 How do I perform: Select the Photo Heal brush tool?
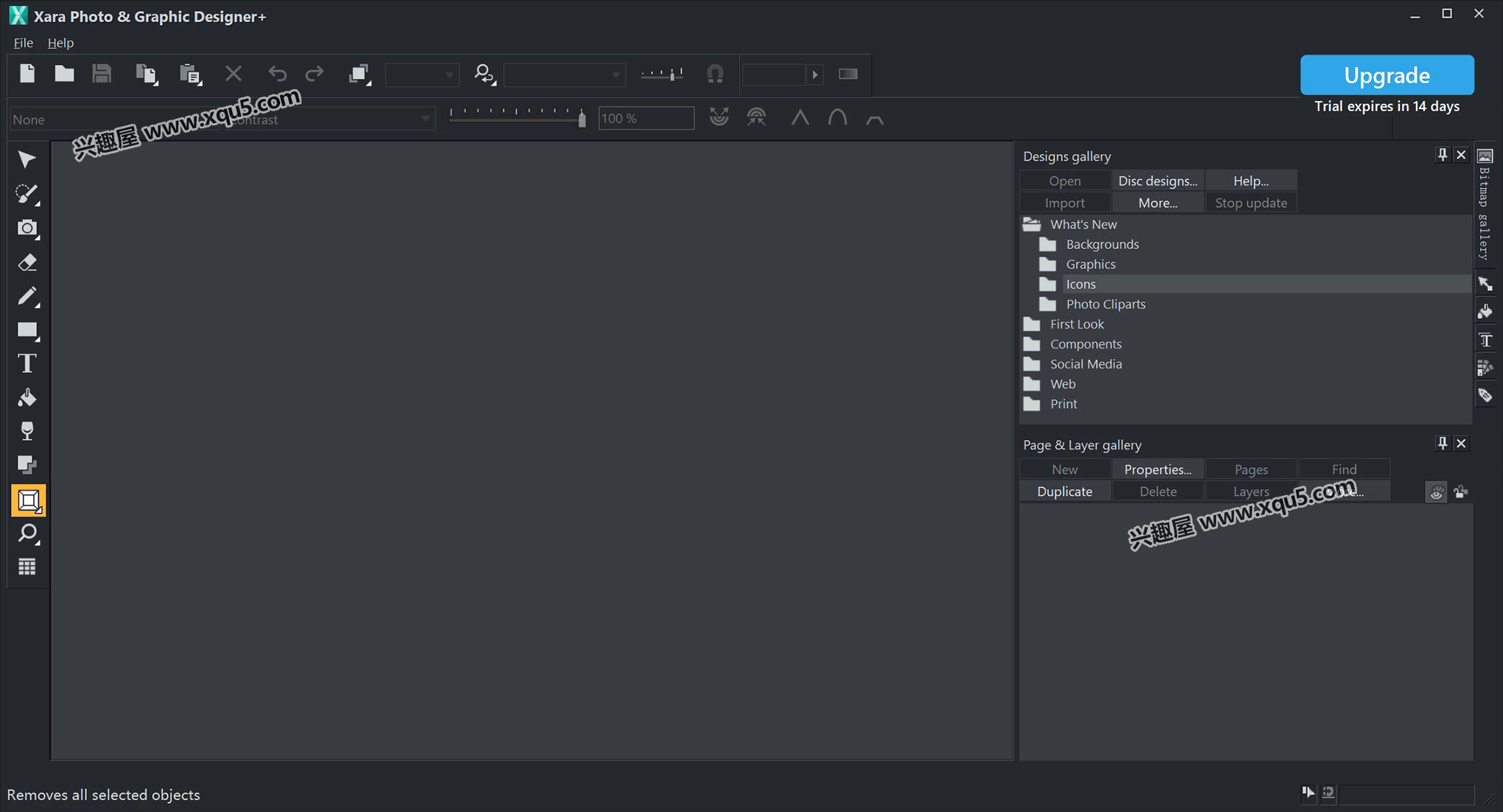point(27,194)
